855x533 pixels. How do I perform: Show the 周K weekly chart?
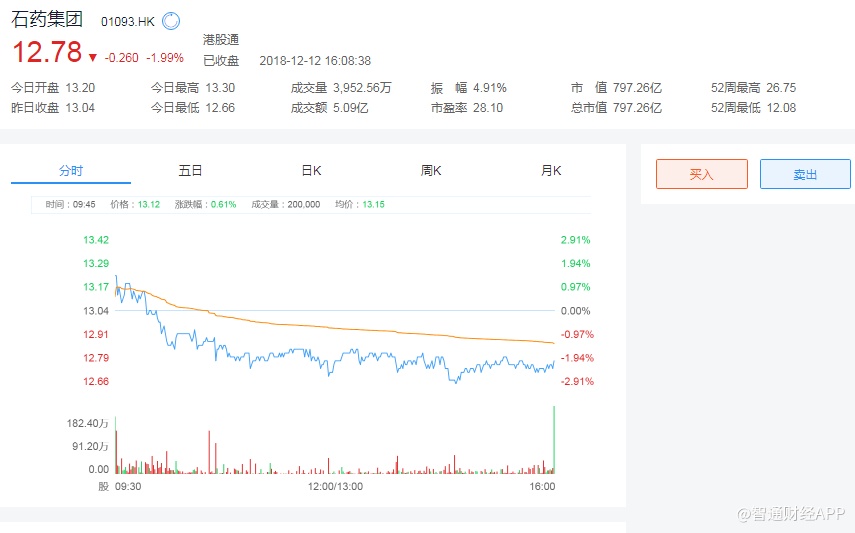click(x=431, y=171)
